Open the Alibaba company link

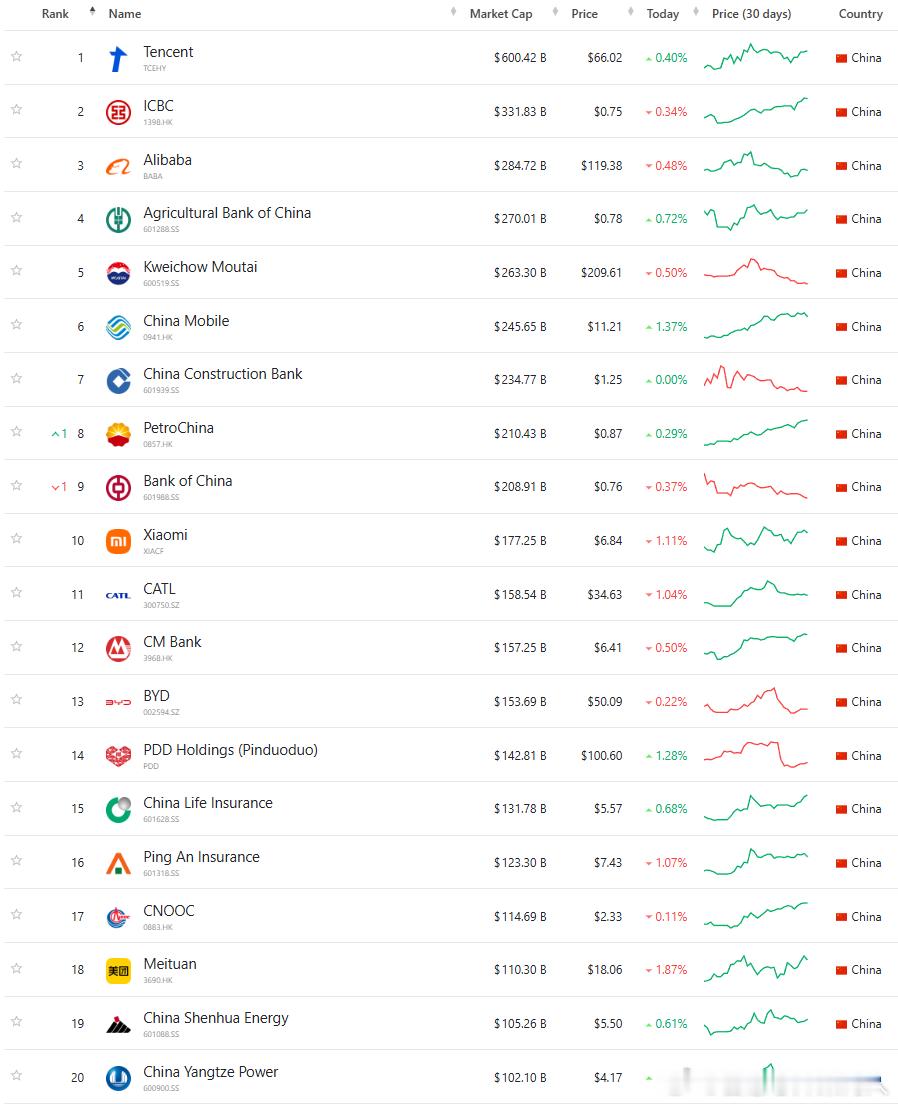pyautogui.click(x=167, y=160)
